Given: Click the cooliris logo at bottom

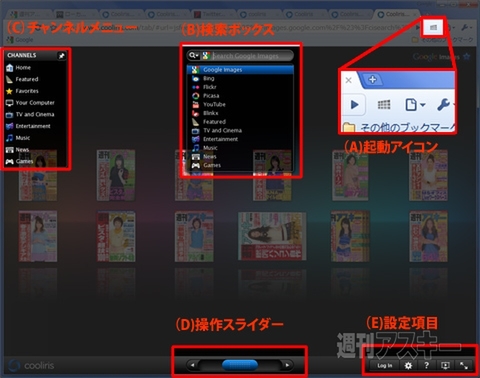Looking at the screenshot, I should [x=31, y=365].
